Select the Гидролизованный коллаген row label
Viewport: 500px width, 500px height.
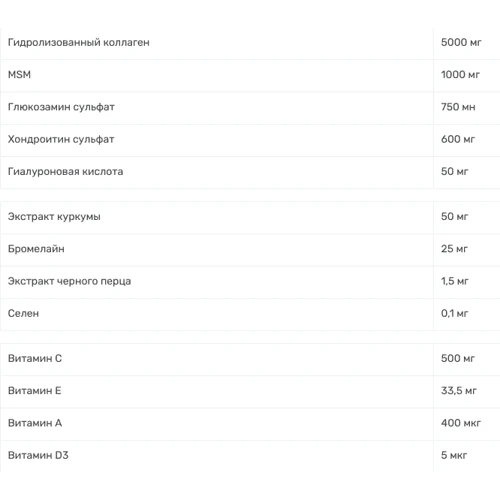point(79,43)
